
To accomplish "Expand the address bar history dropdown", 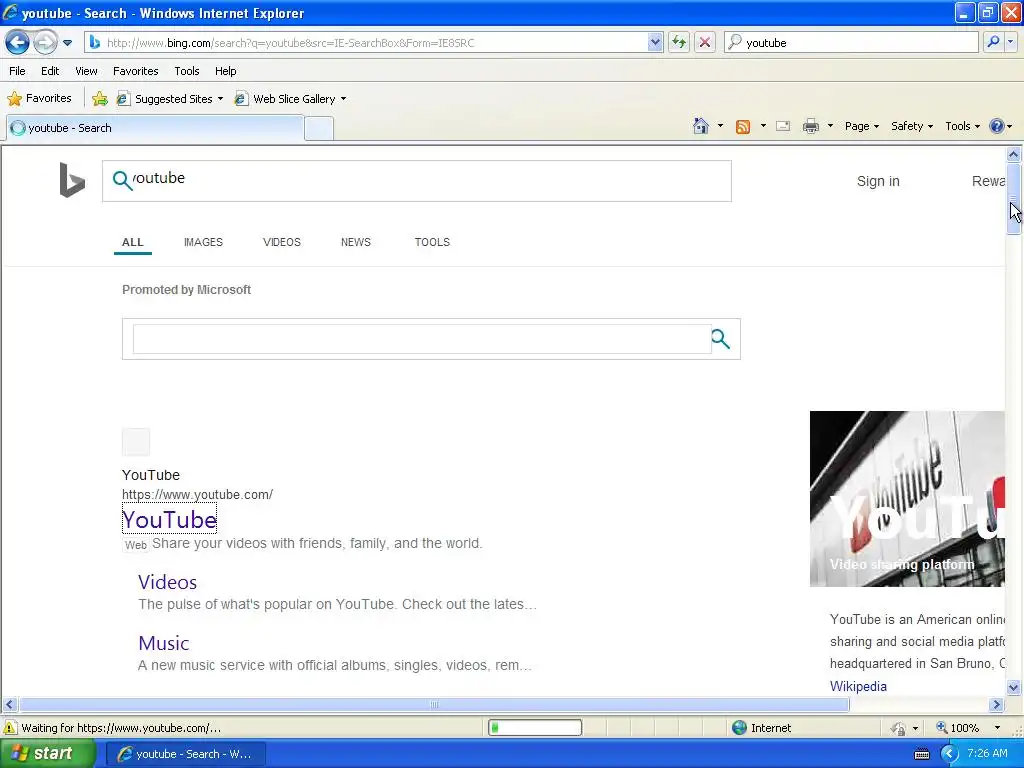I will [655, 43].
